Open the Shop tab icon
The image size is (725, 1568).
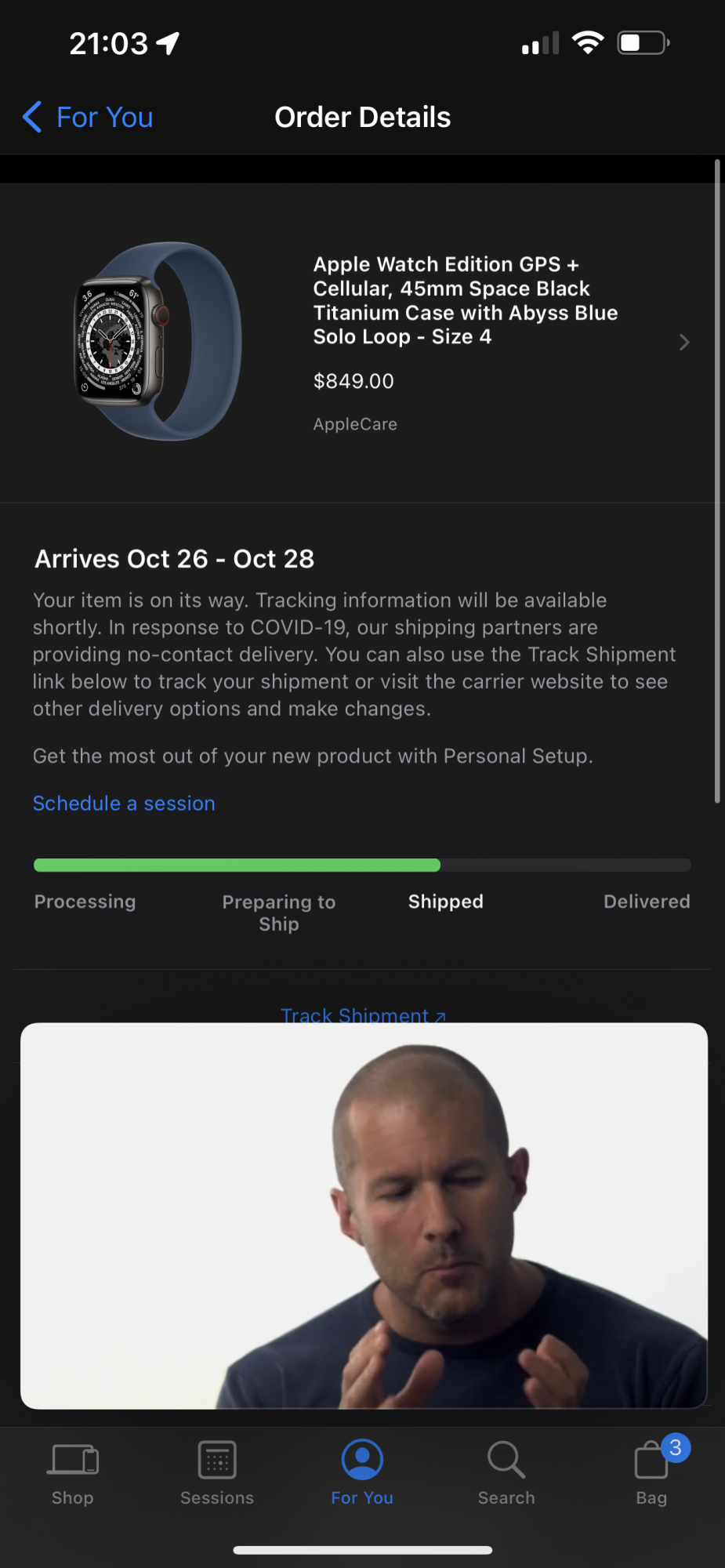pyautogui.click(x=74, y=1460)
